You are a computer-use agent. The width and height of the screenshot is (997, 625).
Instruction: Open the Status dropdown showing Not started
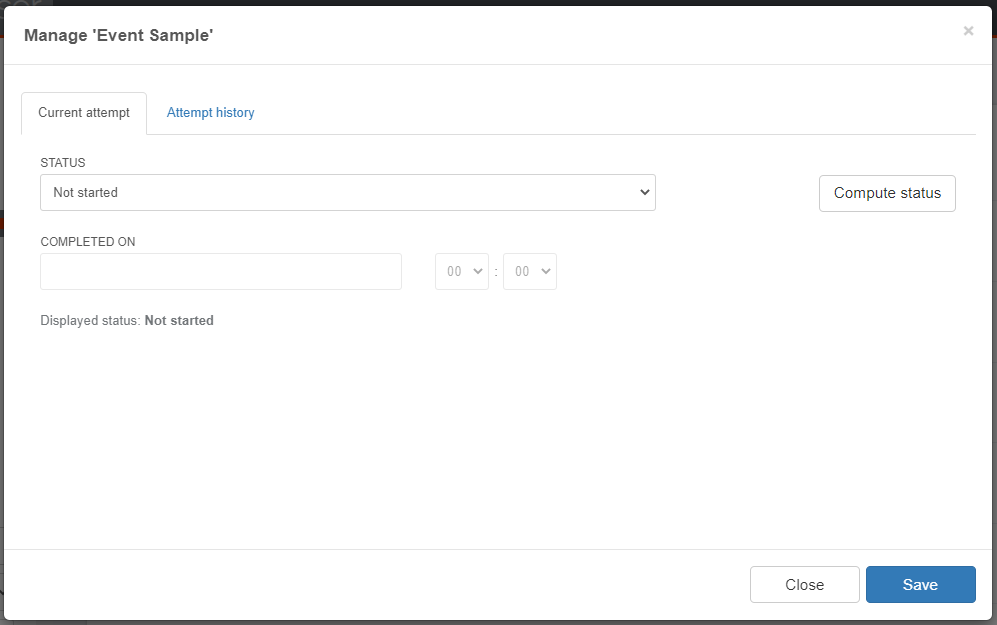(348, 193)
